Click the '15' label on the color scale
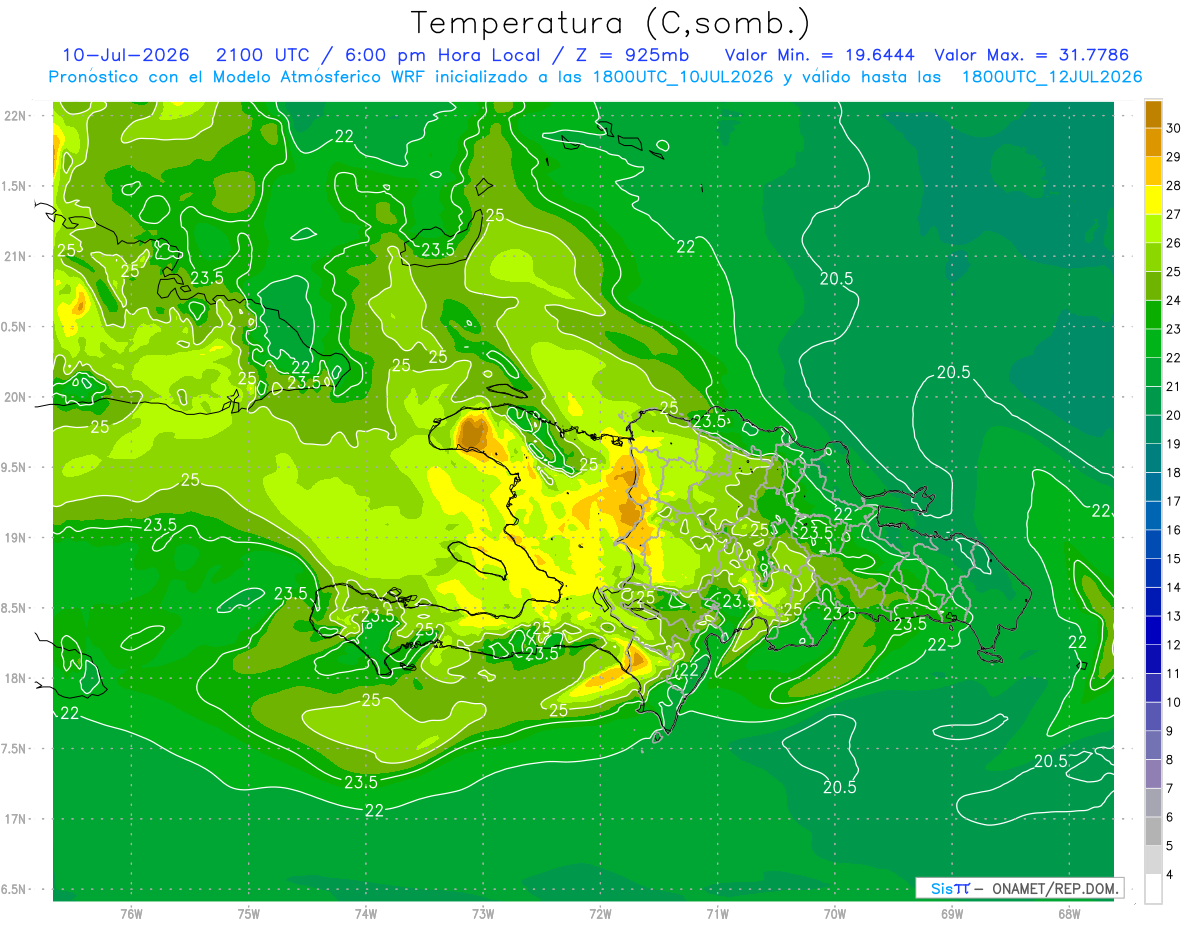This screenshot has width=1200, height=927. click(1174, 559)
